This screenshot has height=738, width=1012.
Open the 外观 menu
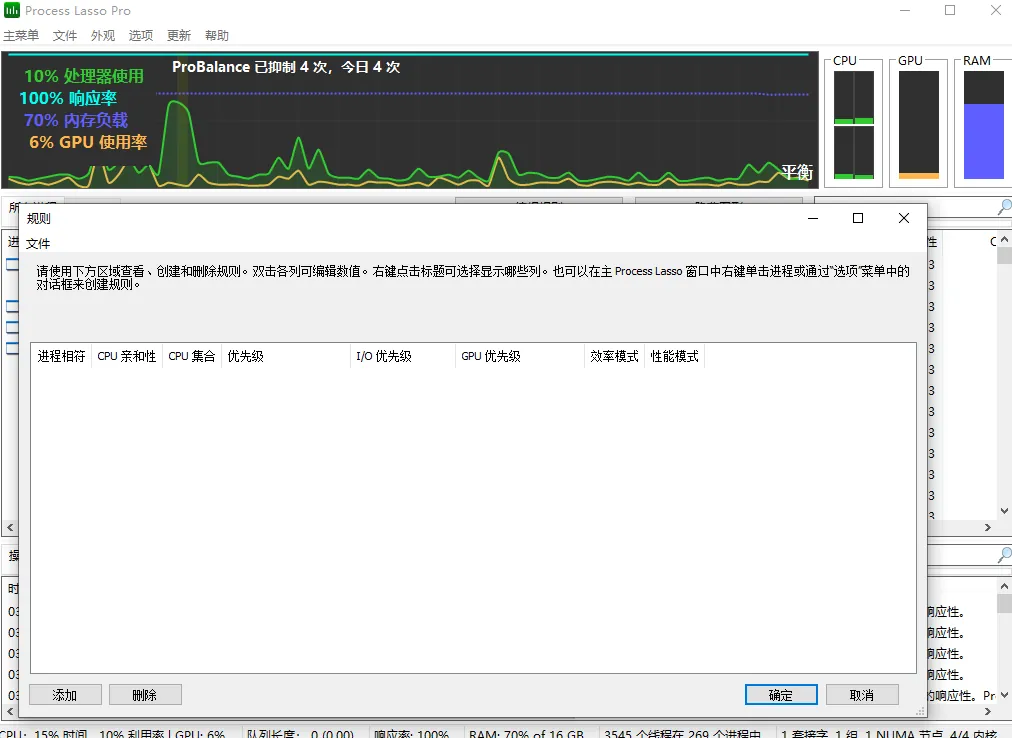(x=102, y=35)
